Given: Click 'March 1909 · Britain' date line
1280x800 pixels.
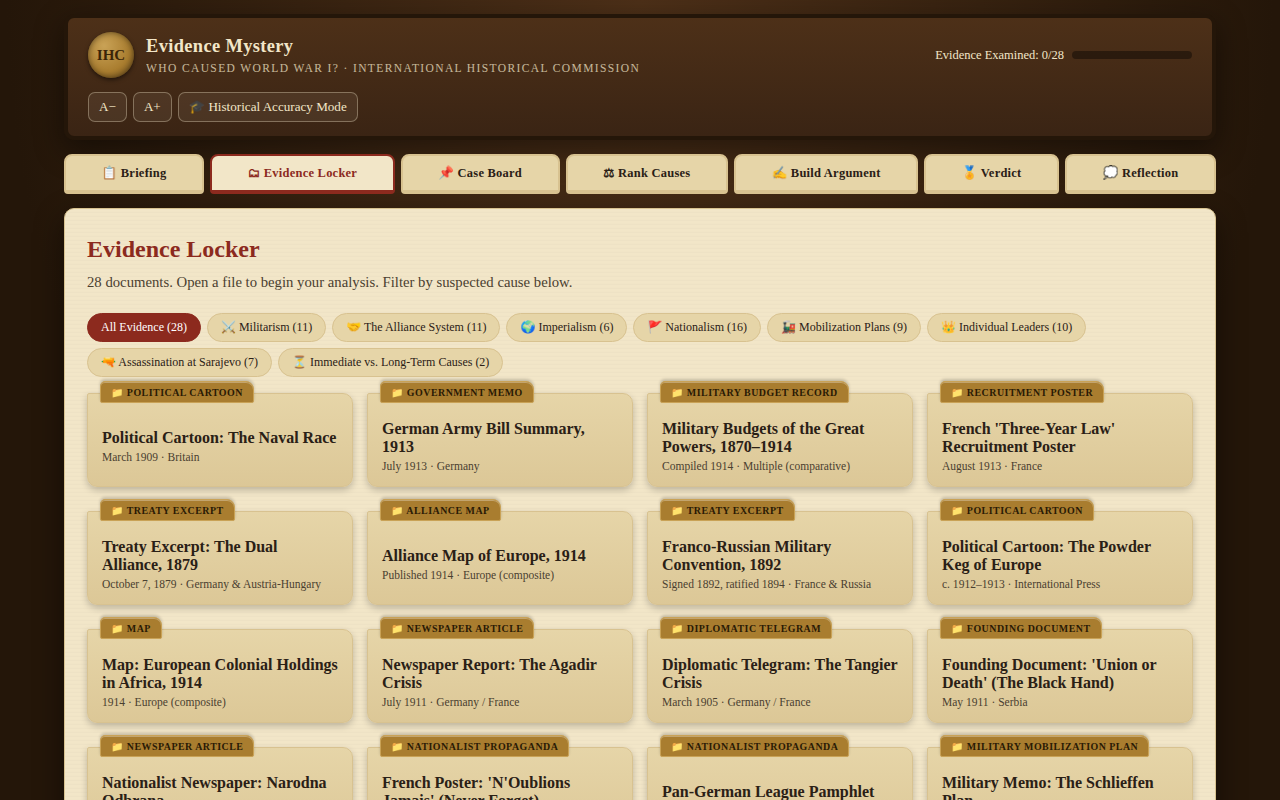Looking at the screenshot, I should (151, 457).
